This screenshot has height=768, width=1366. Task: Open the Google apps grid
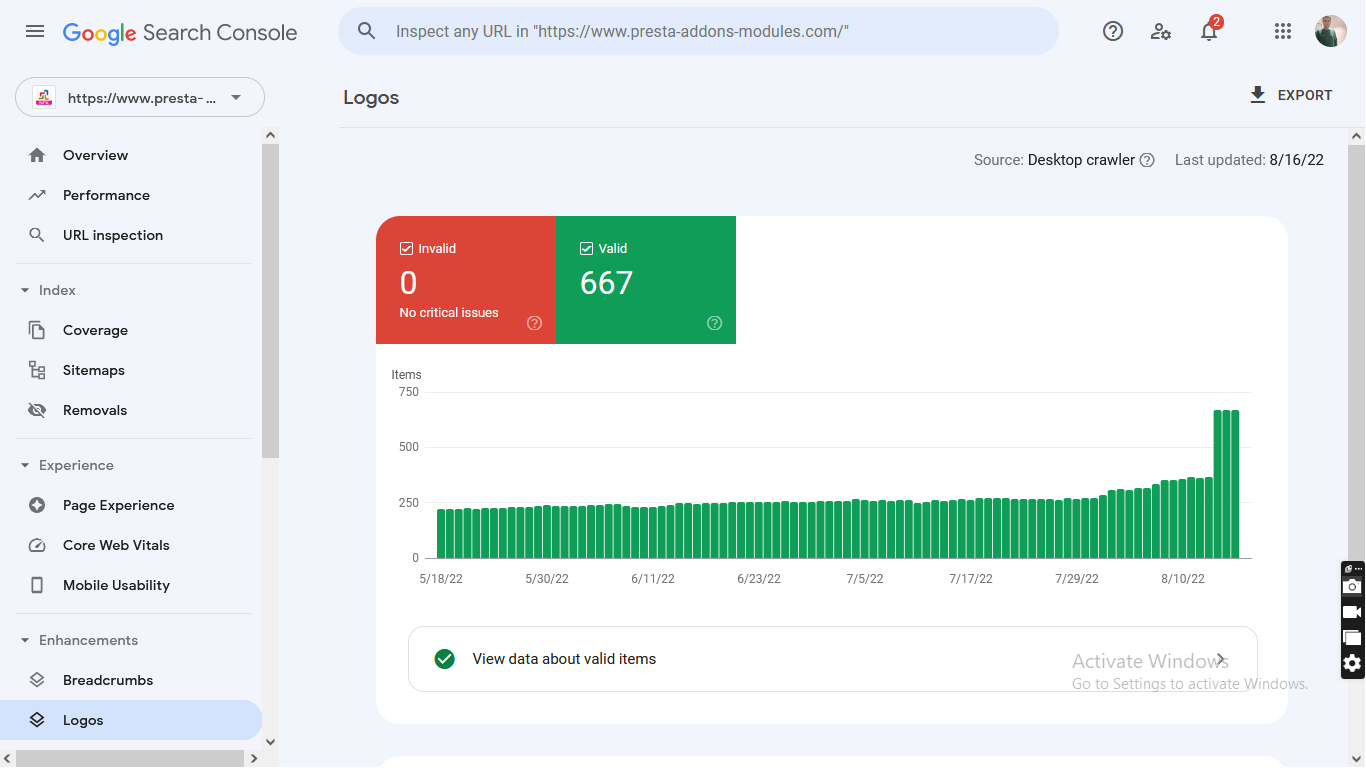pyautogui.click(x=1283, y=31)
